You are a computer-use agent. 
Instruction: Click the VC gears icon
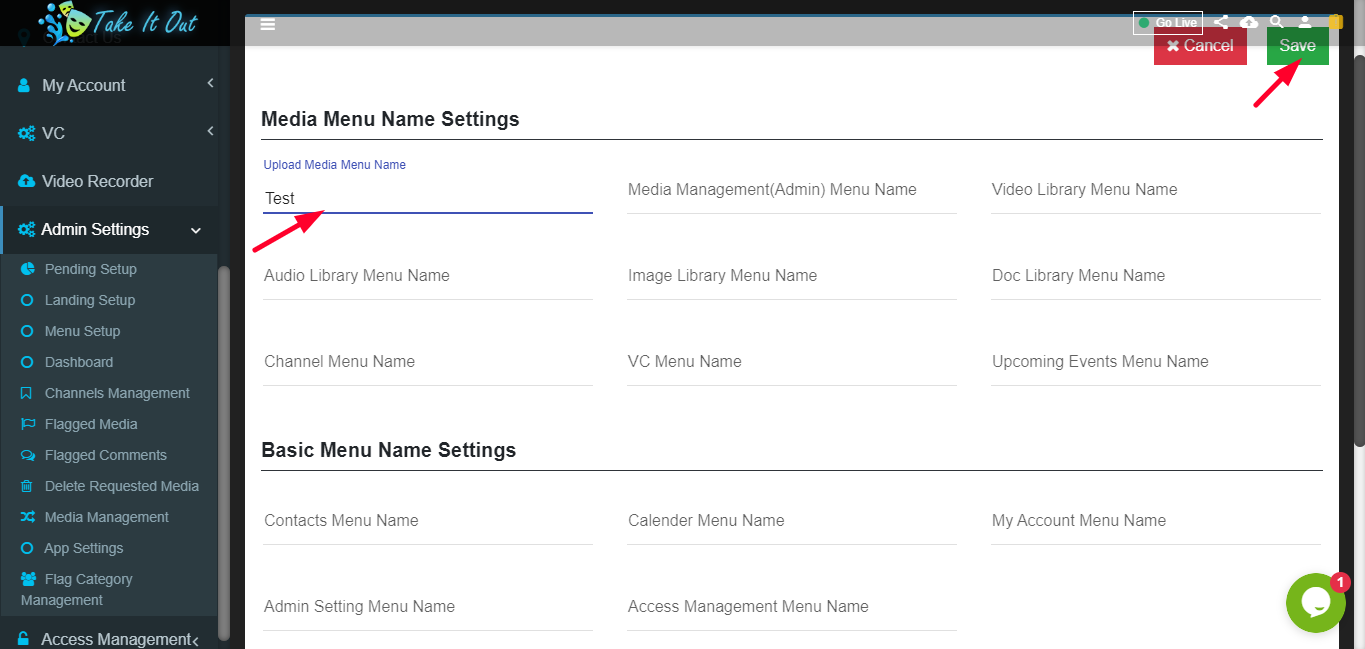pos(27,133)
